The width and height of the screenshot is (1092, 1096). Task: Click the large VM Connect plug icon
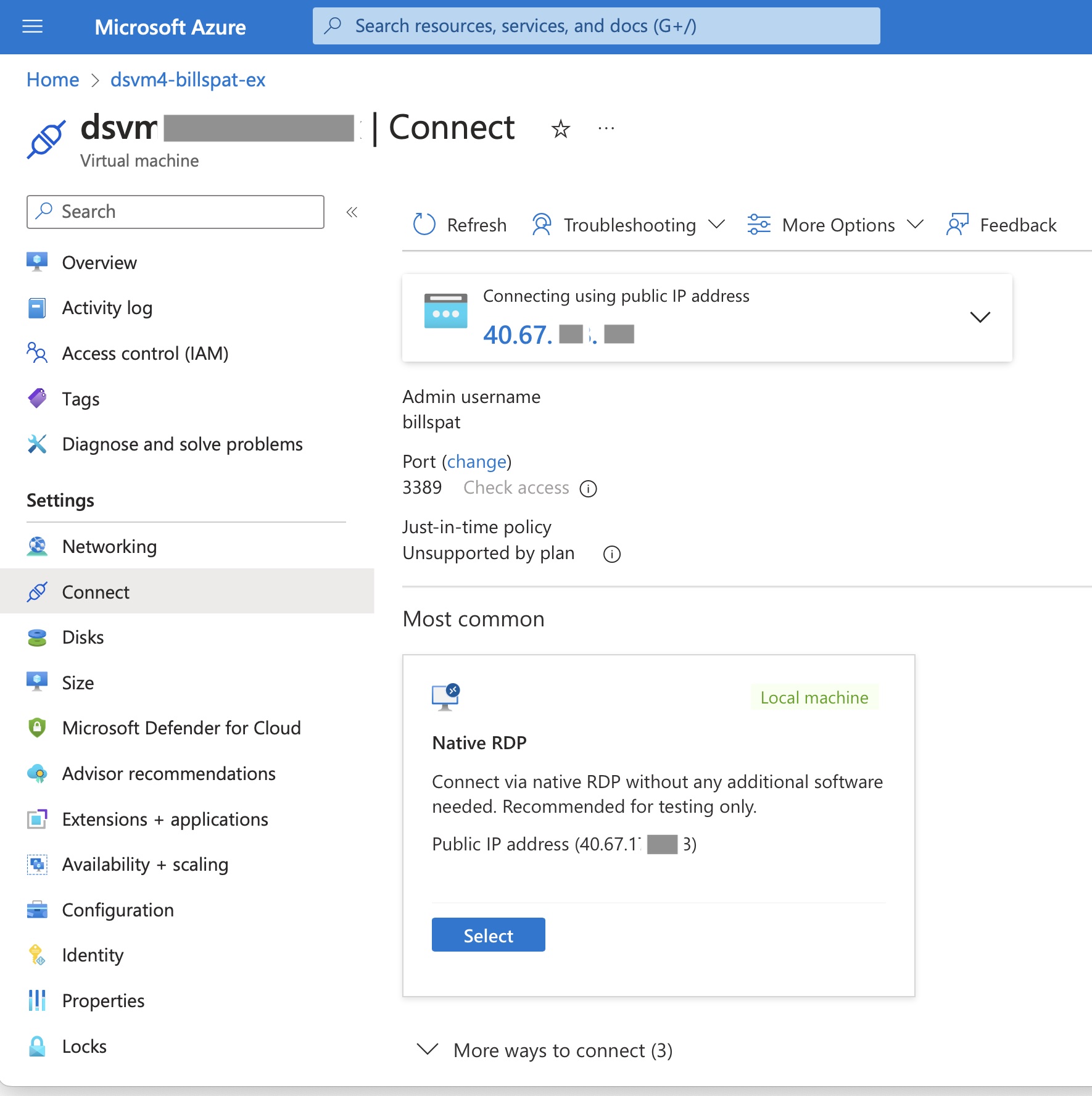pos(46,139)
